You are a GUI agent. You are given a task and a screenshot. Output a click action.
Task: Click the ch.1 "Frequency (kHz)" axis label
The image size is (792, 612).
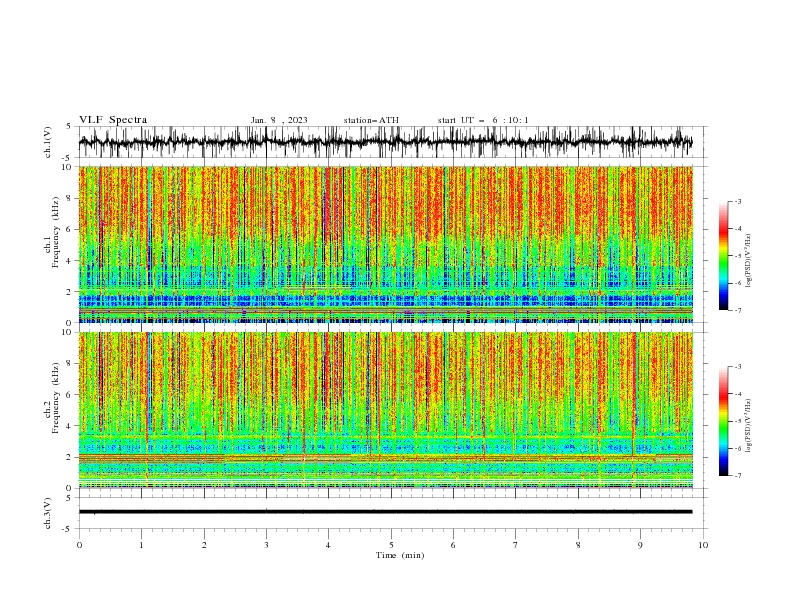(56, 233)
